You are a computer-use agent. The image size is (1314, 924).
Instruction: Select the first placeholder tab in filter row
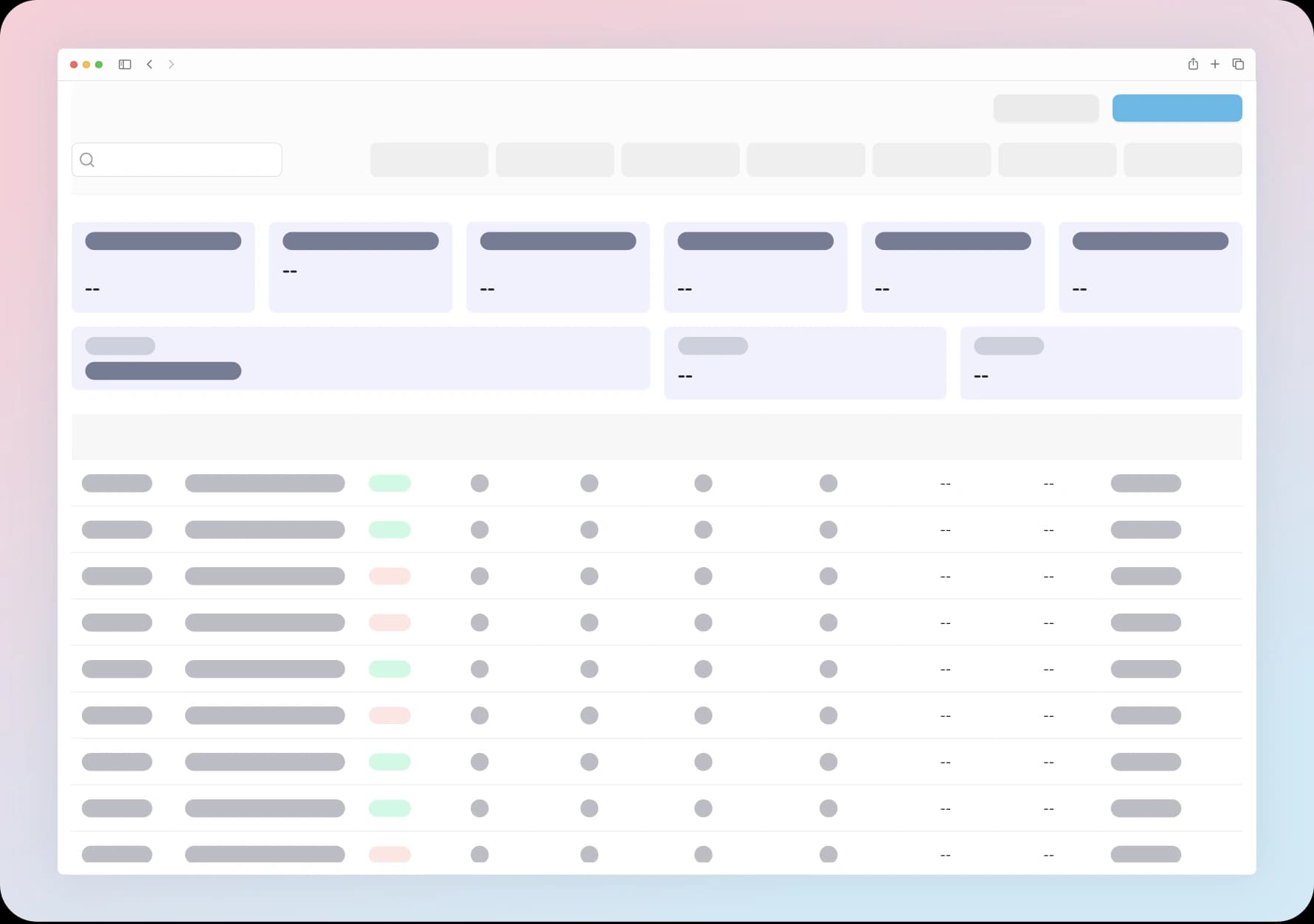[429, 160]
